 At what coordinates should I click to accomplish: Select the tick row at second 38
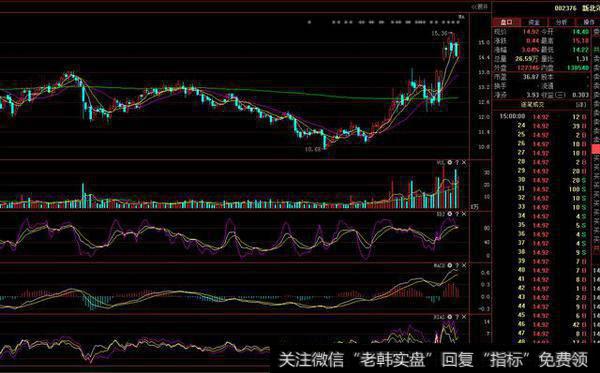click(543, 252)
